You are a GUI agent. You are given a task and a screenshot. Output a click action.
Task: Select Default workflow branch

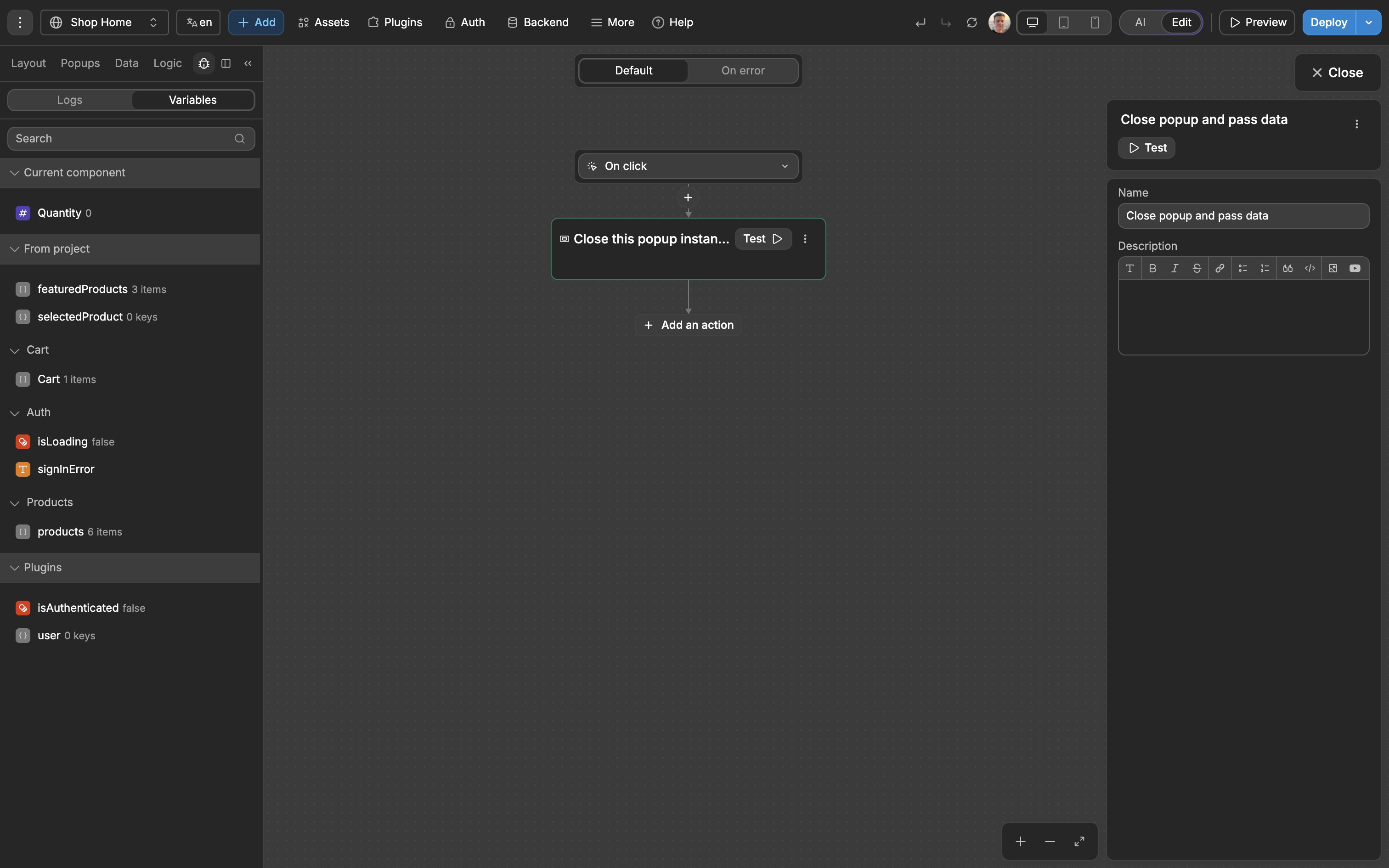(634, 71)
